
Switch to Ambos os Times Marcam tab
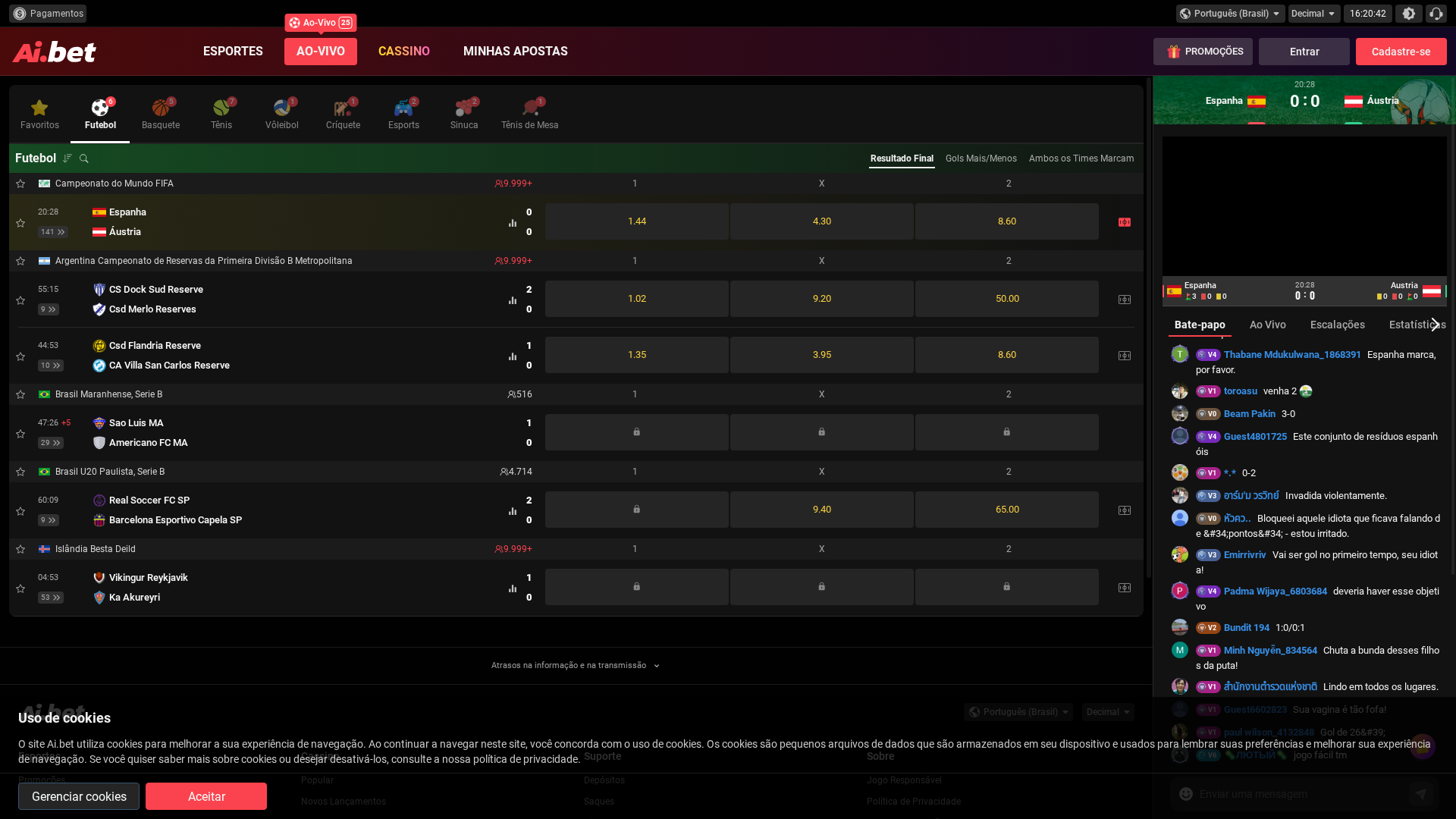coord(1081,158)
